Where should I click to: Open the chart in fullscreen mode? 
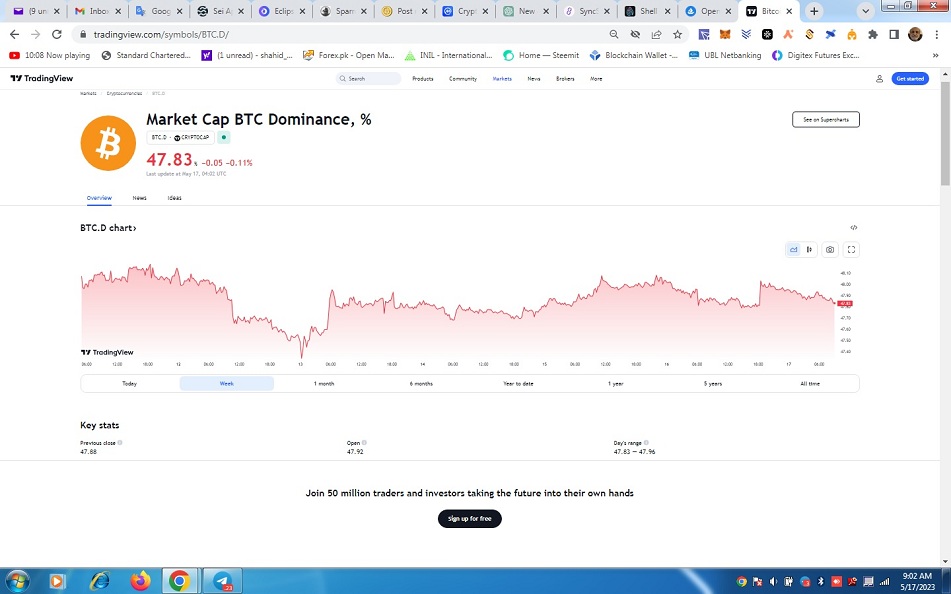(851, 249)
